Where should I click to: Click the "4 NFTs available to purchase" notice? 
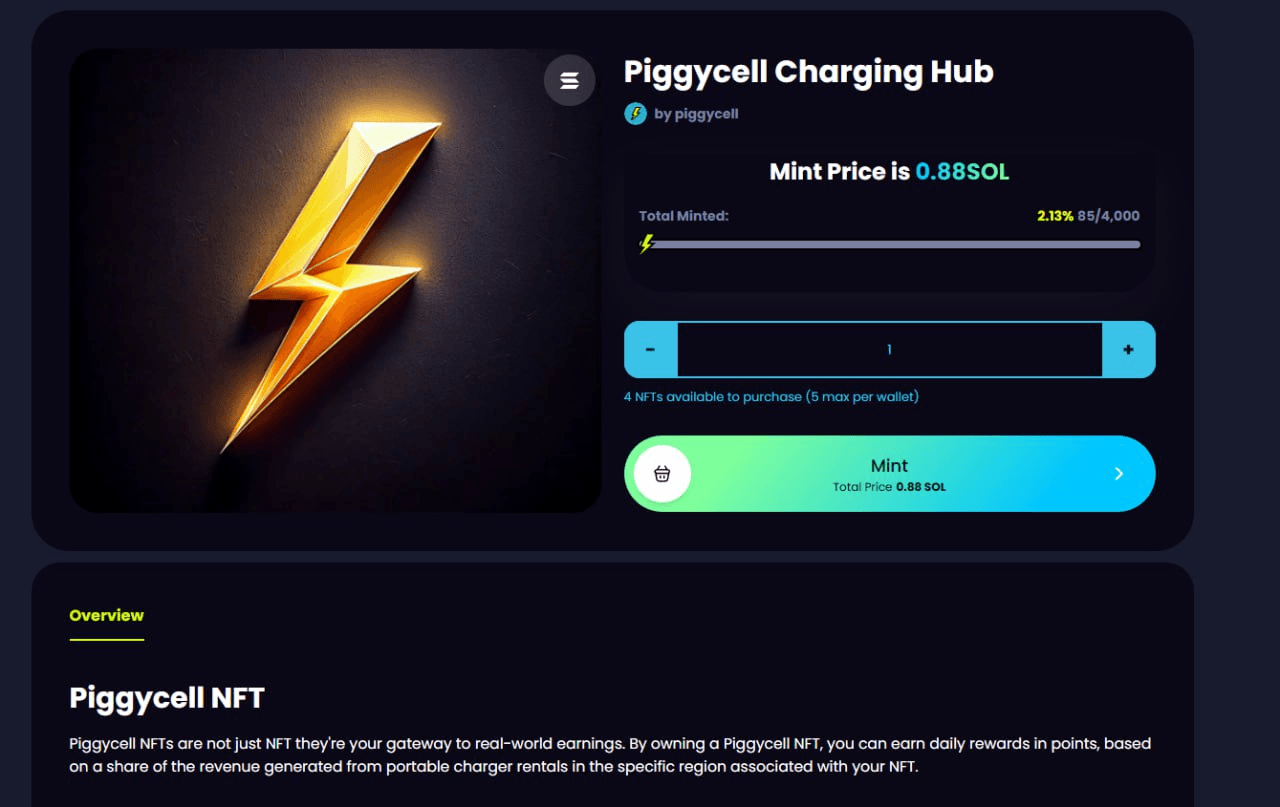771,397
